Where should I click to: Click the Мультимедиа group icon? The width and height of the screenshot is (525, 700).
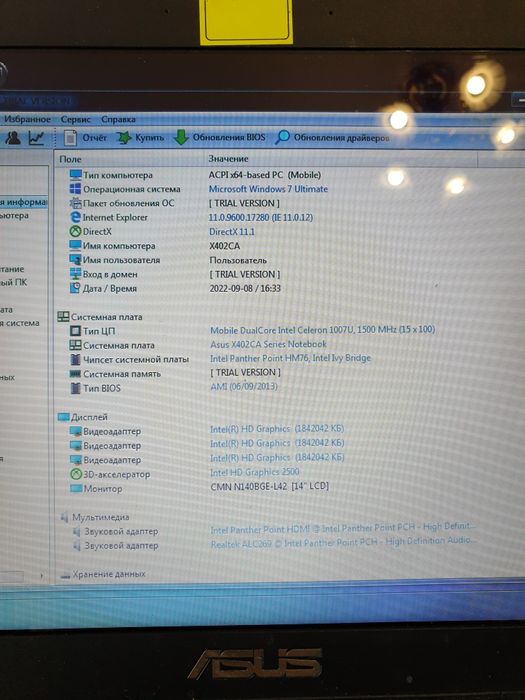coord(65,517)
